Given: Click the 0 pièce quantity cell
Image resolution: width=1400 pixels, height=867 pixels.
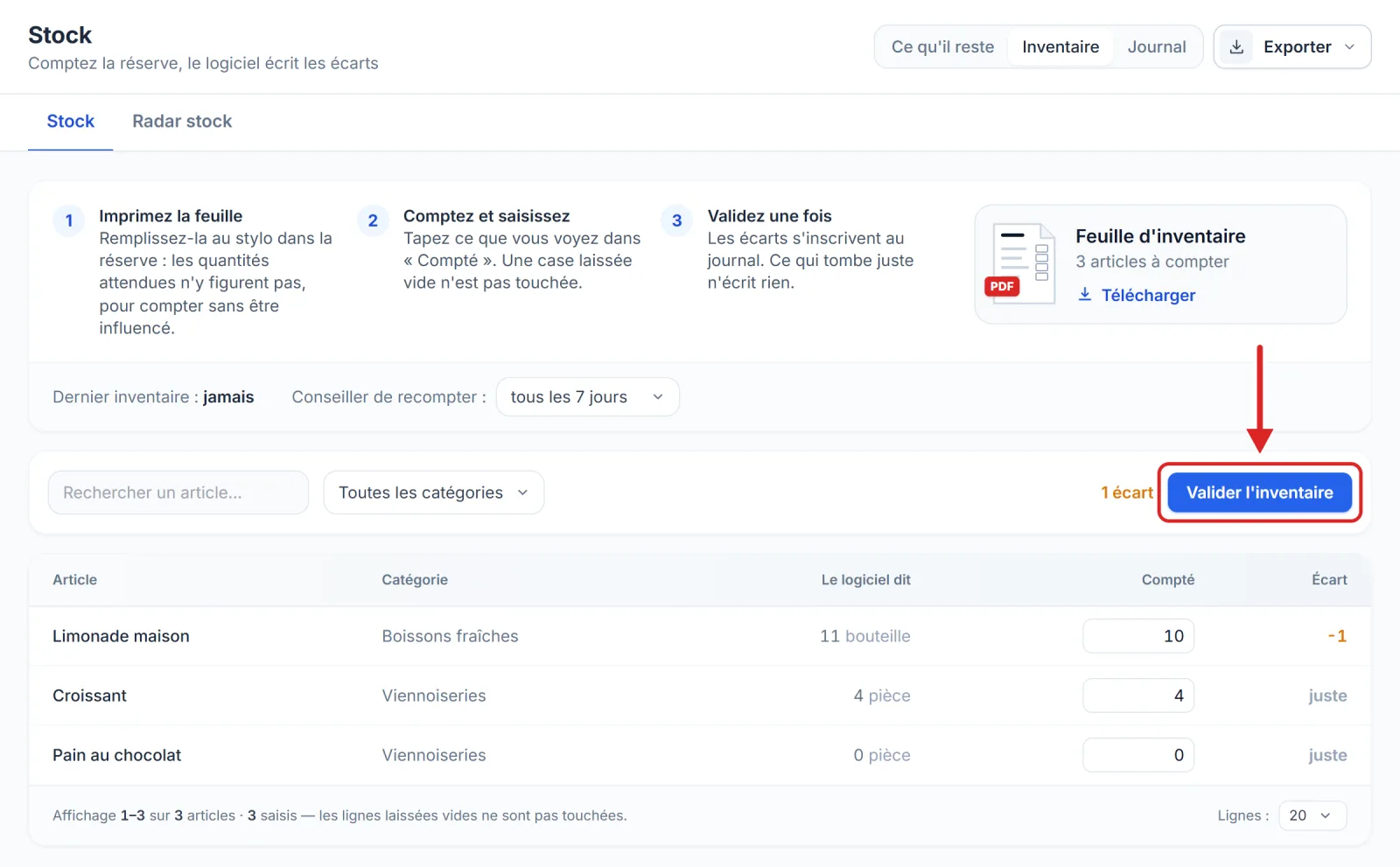Looking at the screenshot, I should (x=882, y=755).
